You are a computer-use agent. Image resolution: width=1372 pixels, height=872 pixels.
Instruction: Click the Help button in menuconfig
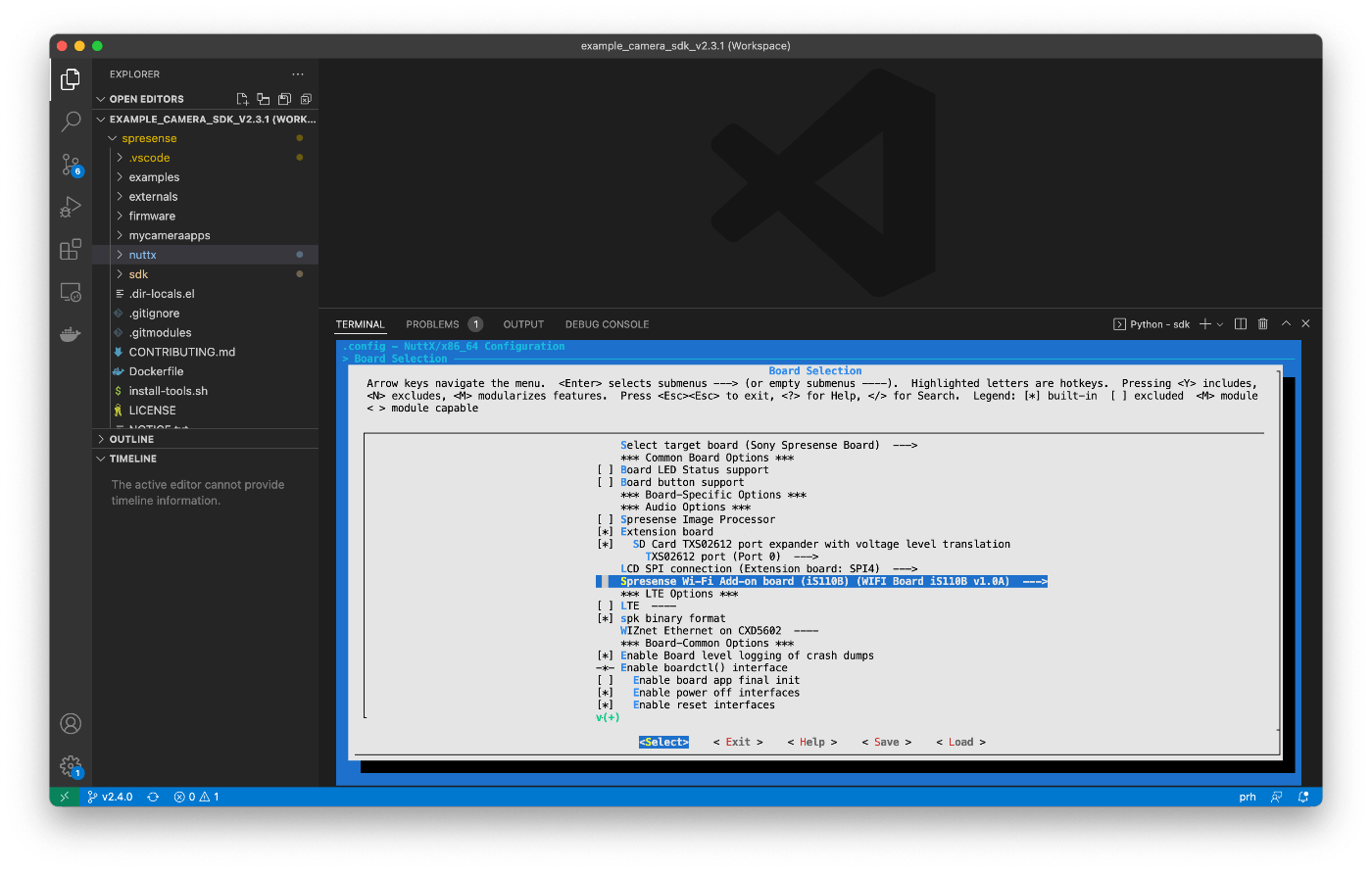(812, 743)
